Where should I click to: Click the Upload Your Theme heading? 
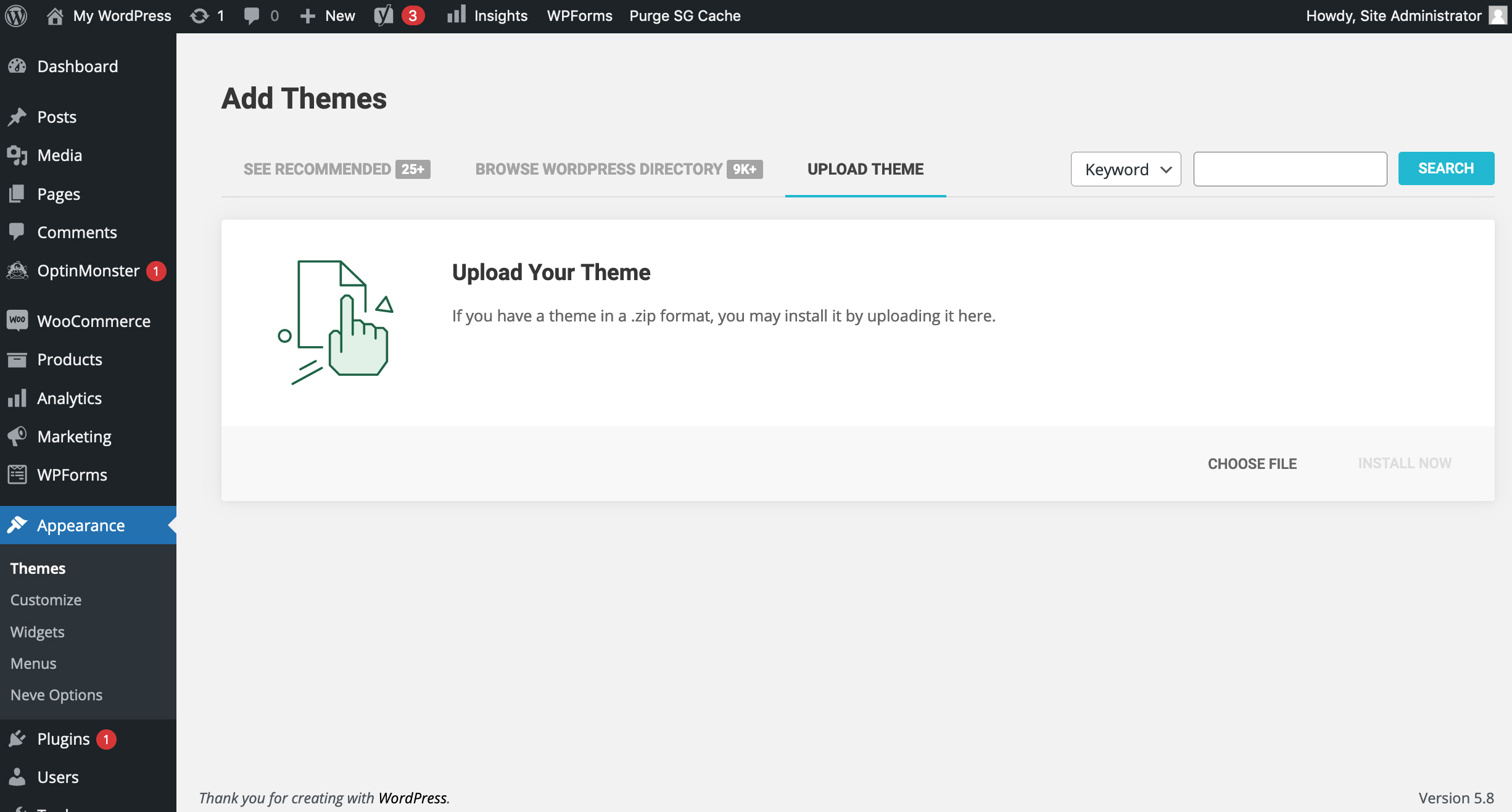pos(551,272)
